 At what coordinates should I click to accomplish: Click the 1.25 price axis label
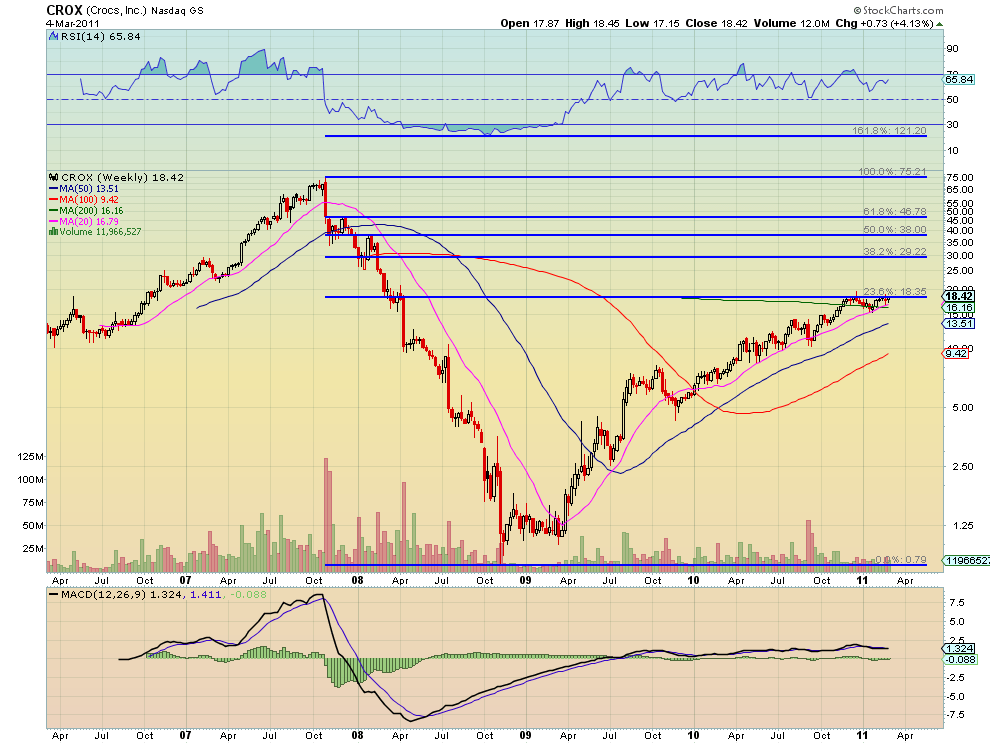coord(962,525)
